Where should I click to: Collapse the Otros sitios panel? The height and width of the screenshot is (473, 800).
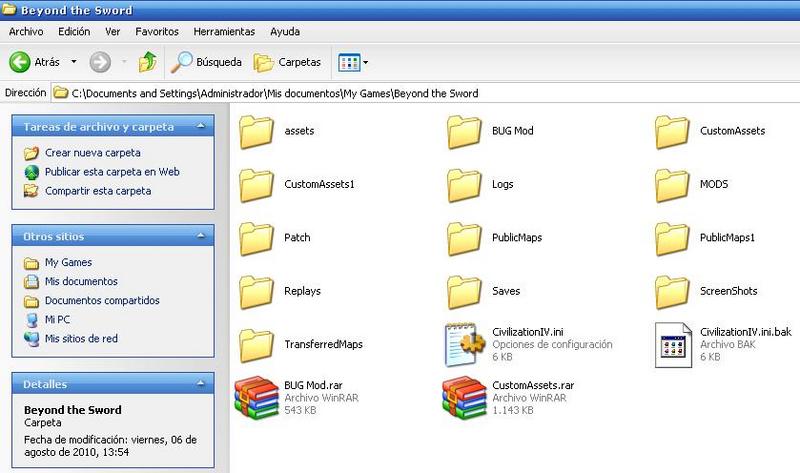tap(201, 237)
